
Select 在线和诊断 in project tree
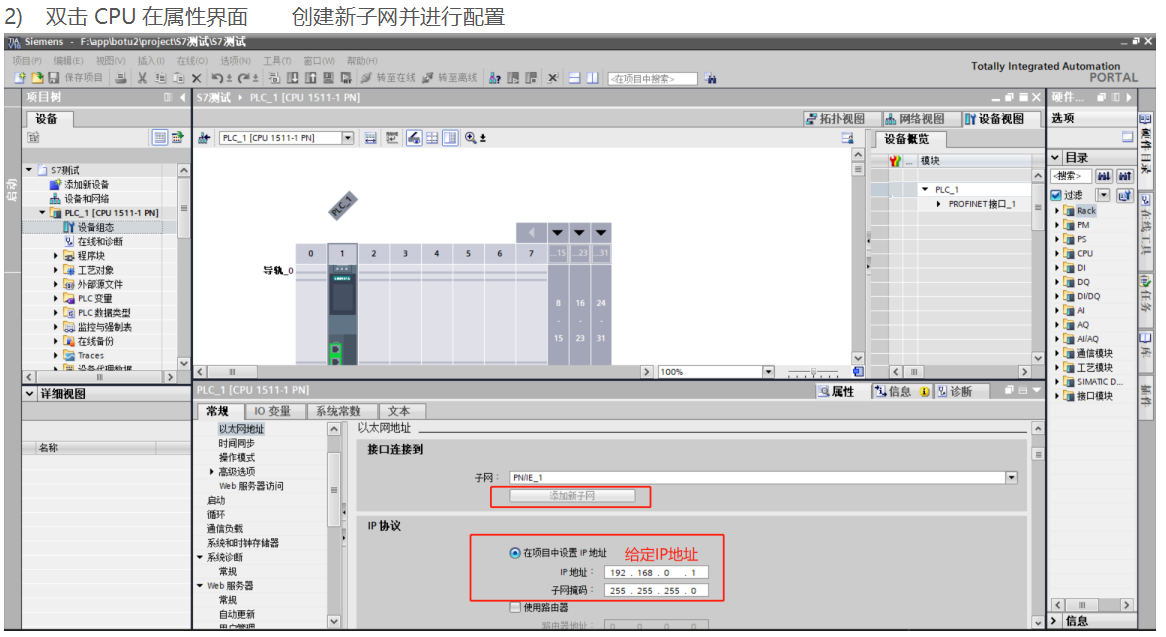(x=100, y=242)
